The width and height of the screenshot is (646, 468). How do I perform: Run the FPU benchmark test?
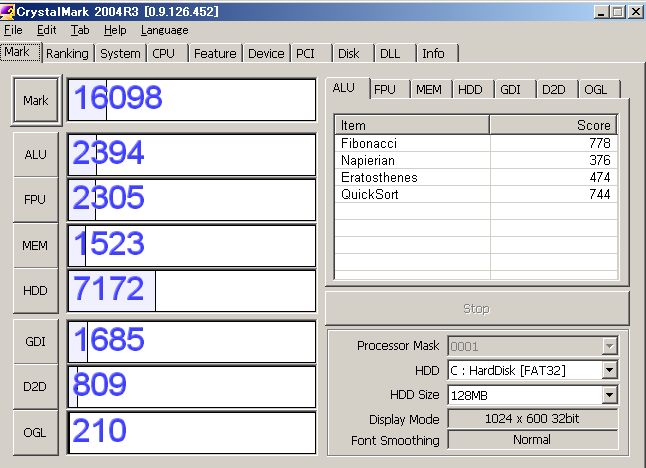pyautogui.click(x=36, y=199)
